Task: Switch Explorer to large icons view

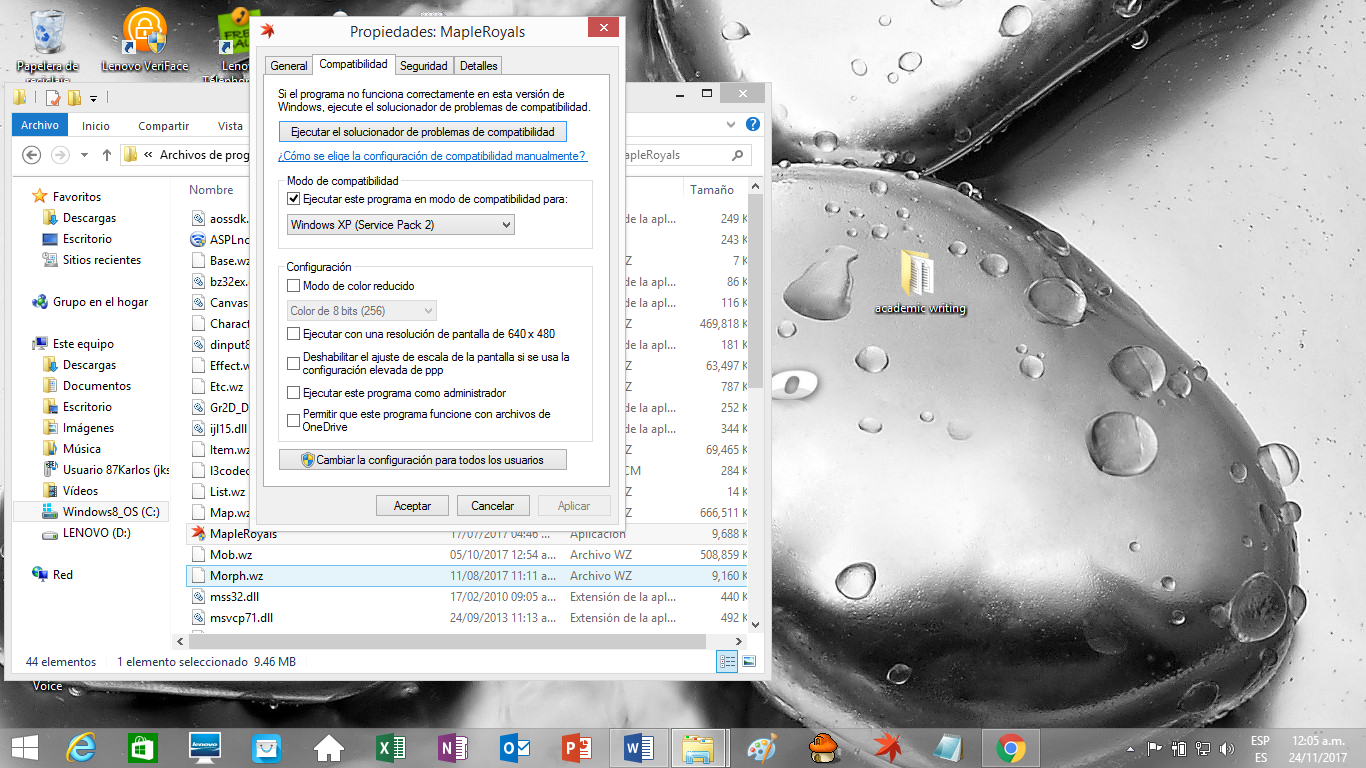Action: click(x=748, y=662)
